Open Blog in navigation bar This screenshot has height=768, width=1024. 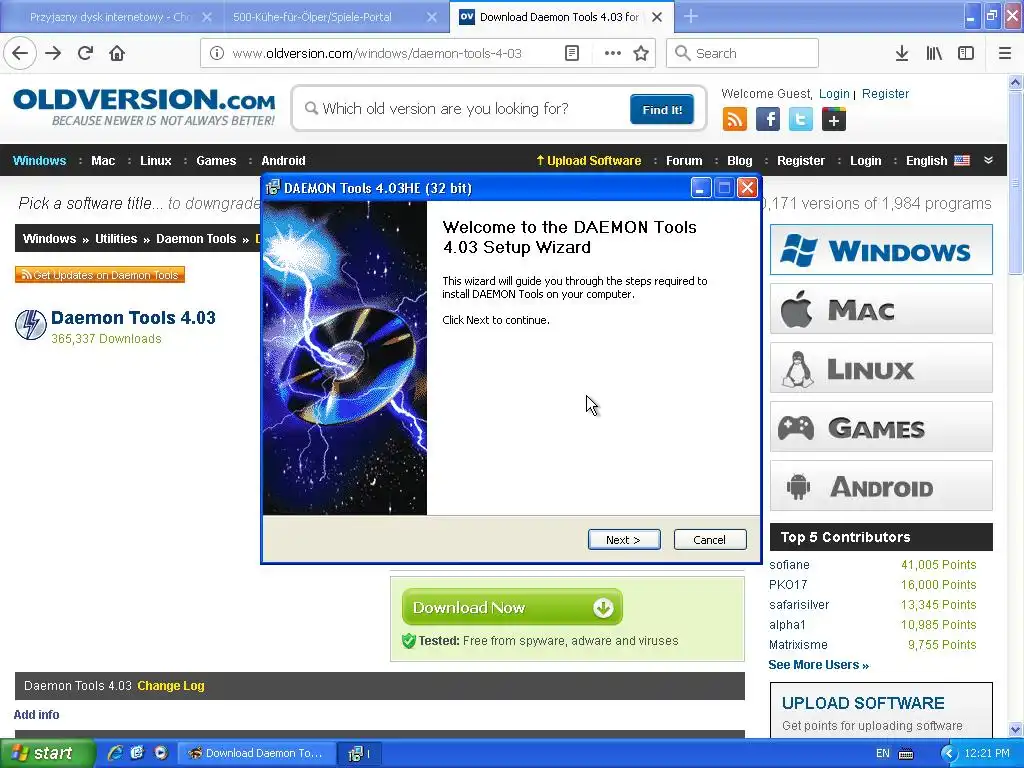[x=740, y=161]
